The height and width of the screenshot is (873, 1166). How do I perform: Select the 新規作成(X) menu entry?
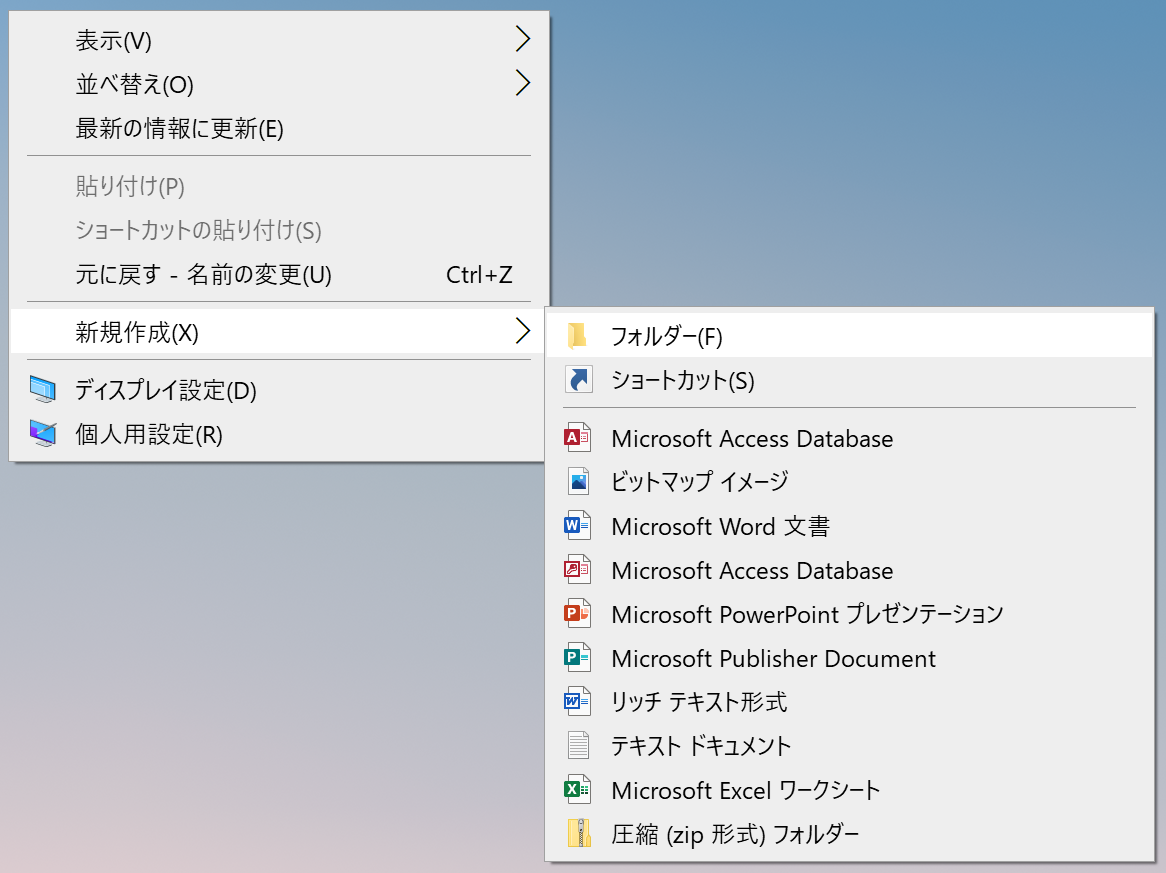279,332
